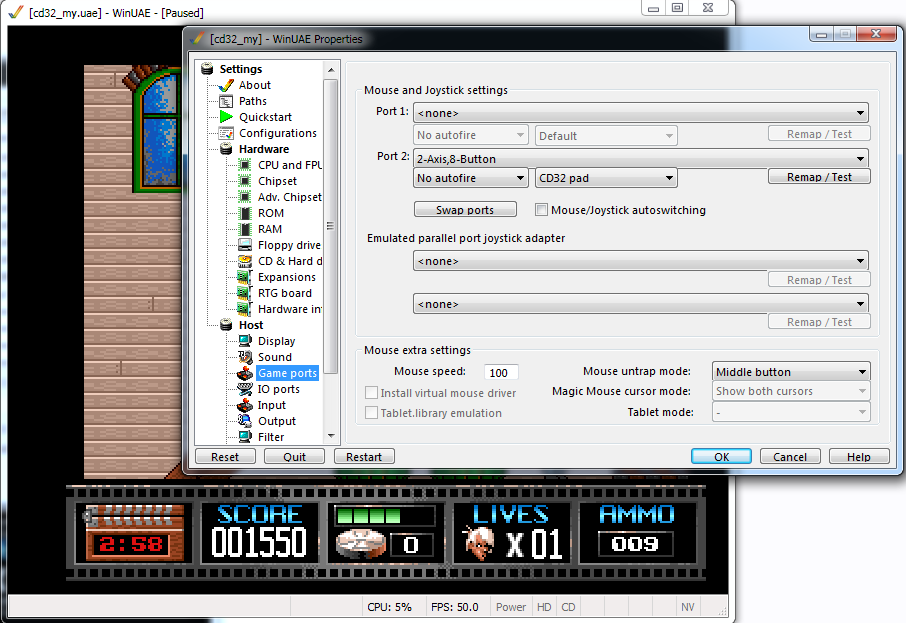This screenshot has height=623, width=906.
Task: Click the Input joystick icon
Action: point(245,405)
